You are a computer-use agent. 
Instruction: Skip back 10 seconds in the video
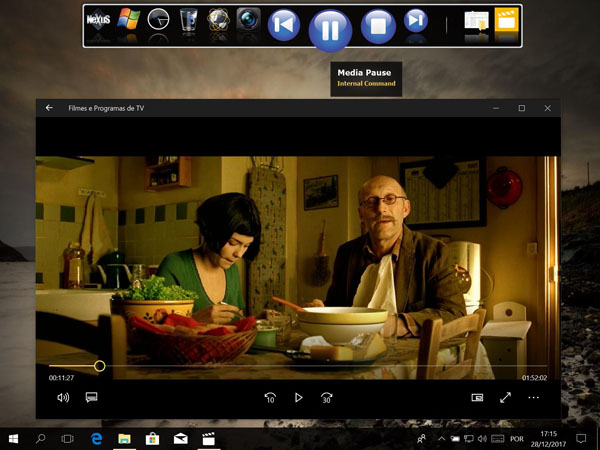(270, 397)
